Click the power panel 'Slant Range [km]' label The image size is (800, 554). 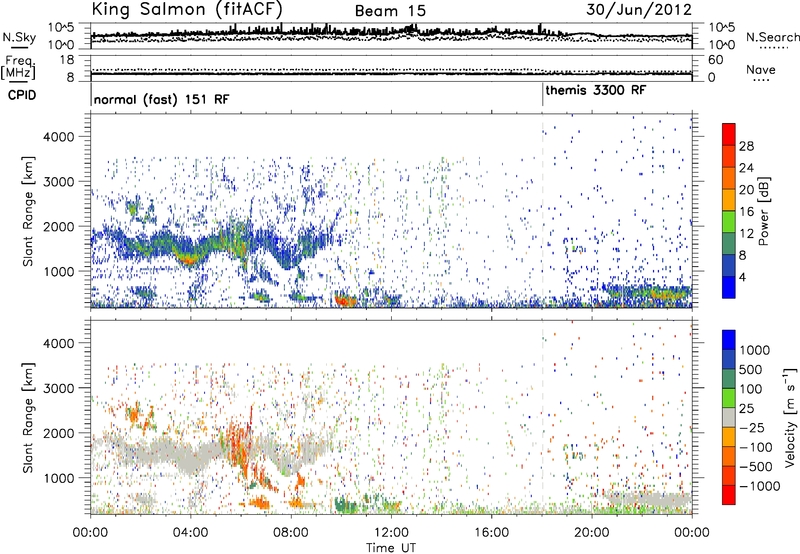pos(28,211)
